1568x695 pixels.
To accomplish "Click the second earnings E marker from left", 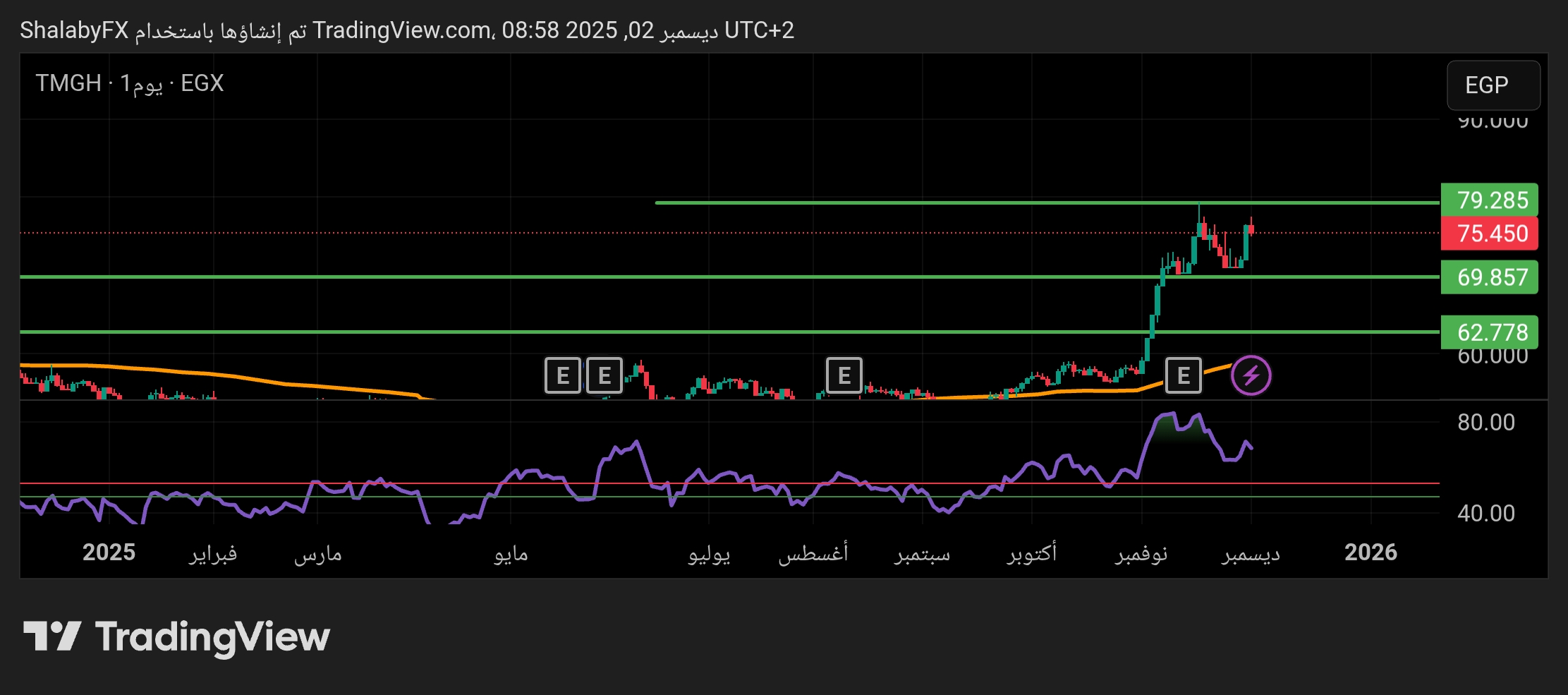I will [604, 375].
